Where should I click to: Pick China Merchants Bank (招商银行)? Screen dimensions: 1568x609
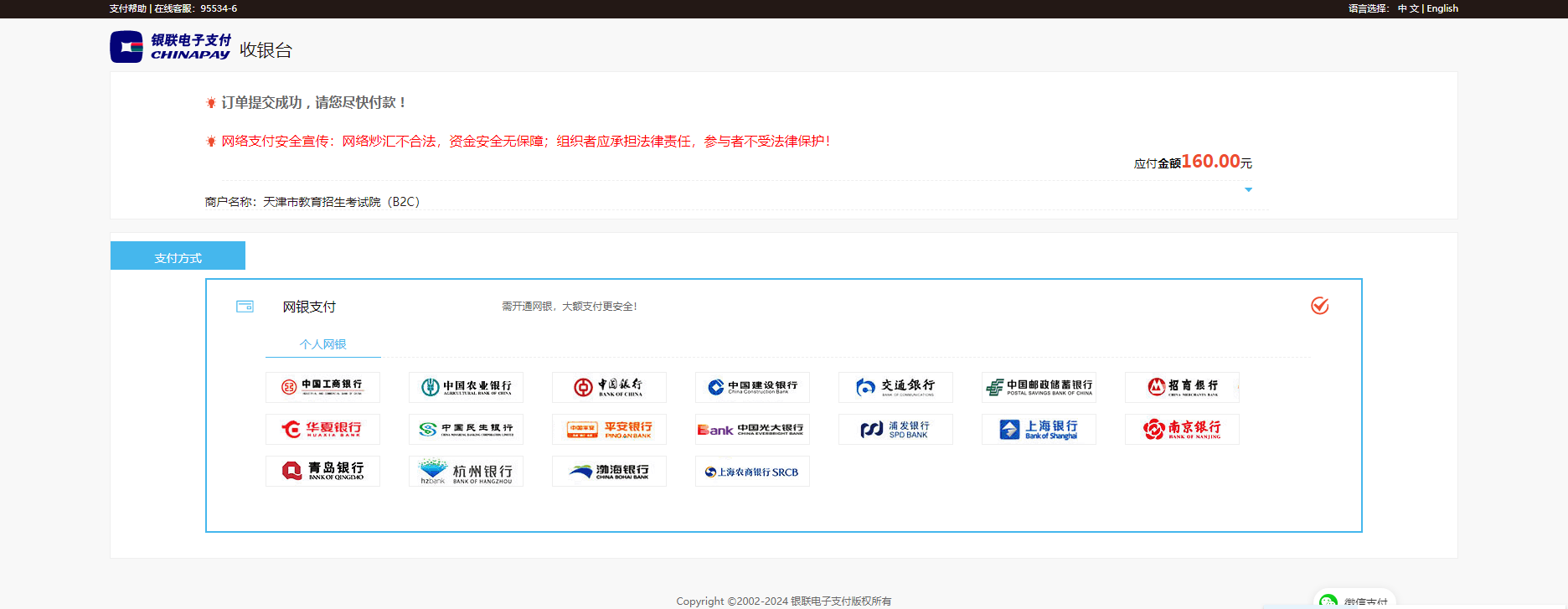[x=1182, y=387]
